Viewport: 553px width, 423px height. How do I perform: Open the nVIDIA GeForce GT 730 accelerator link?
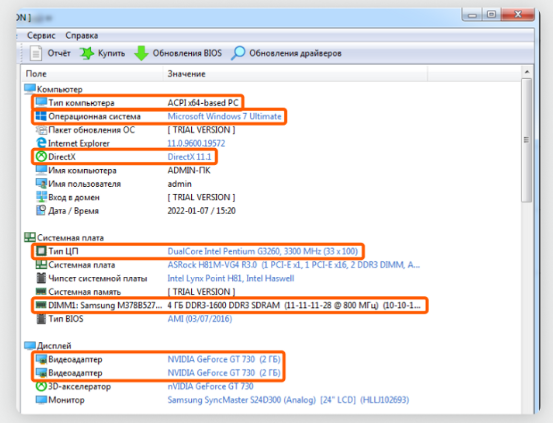pos(210,386)
